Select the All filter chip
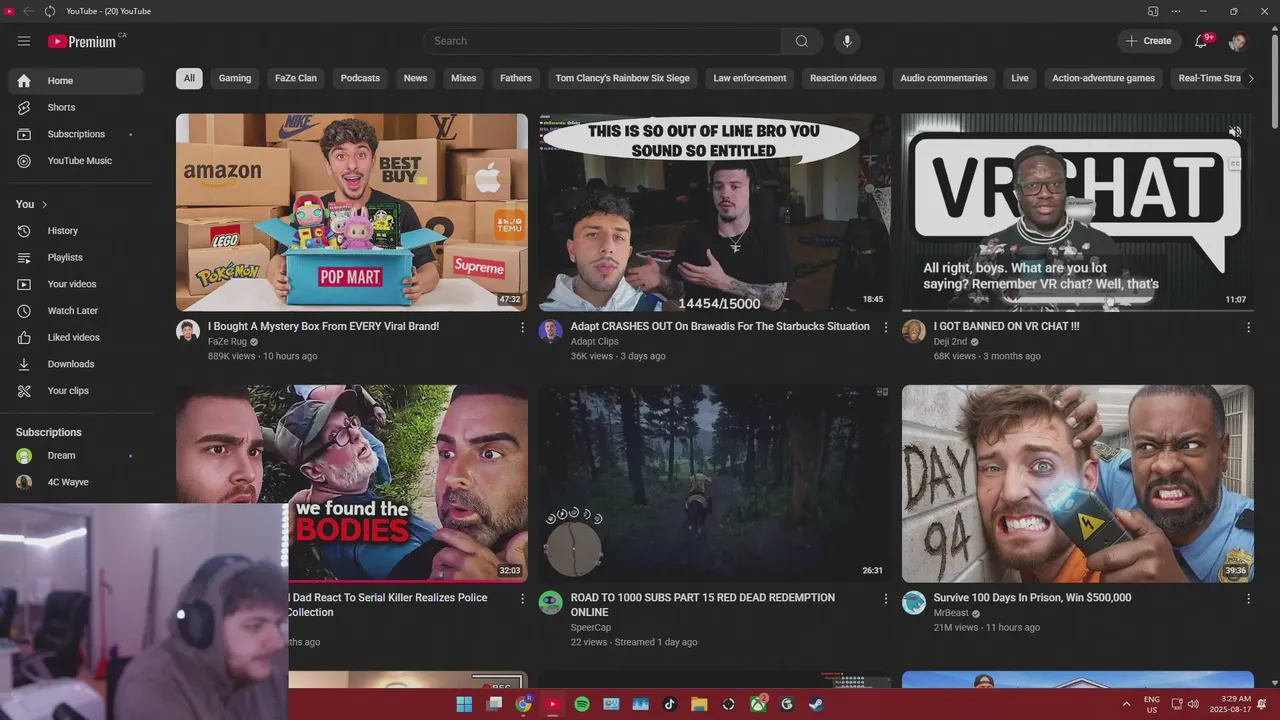The width and height of the screenshot is (1280, 720). (189, 78)
